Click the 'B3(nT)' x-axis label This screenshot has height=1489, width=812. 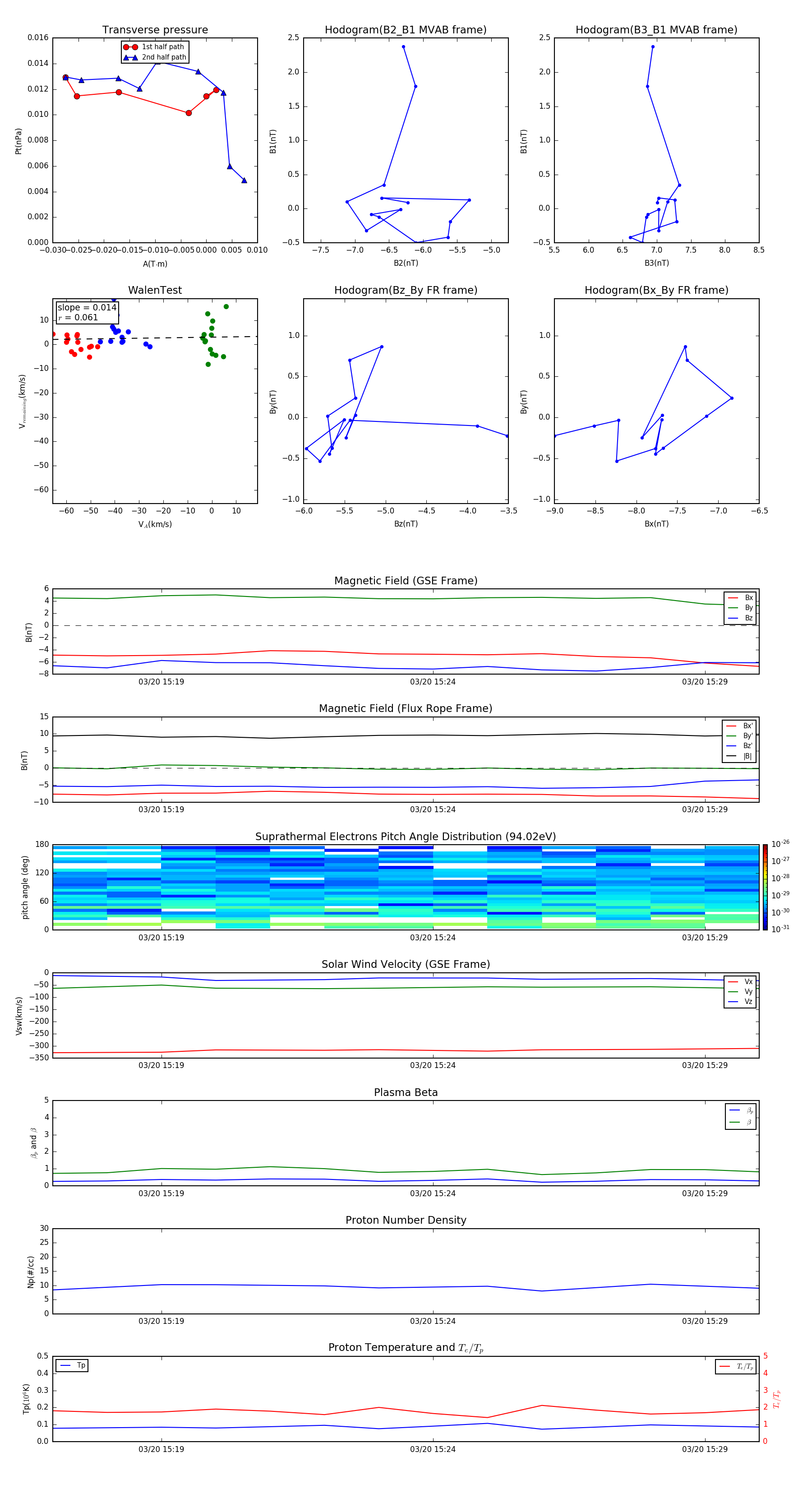pos(656,263)
